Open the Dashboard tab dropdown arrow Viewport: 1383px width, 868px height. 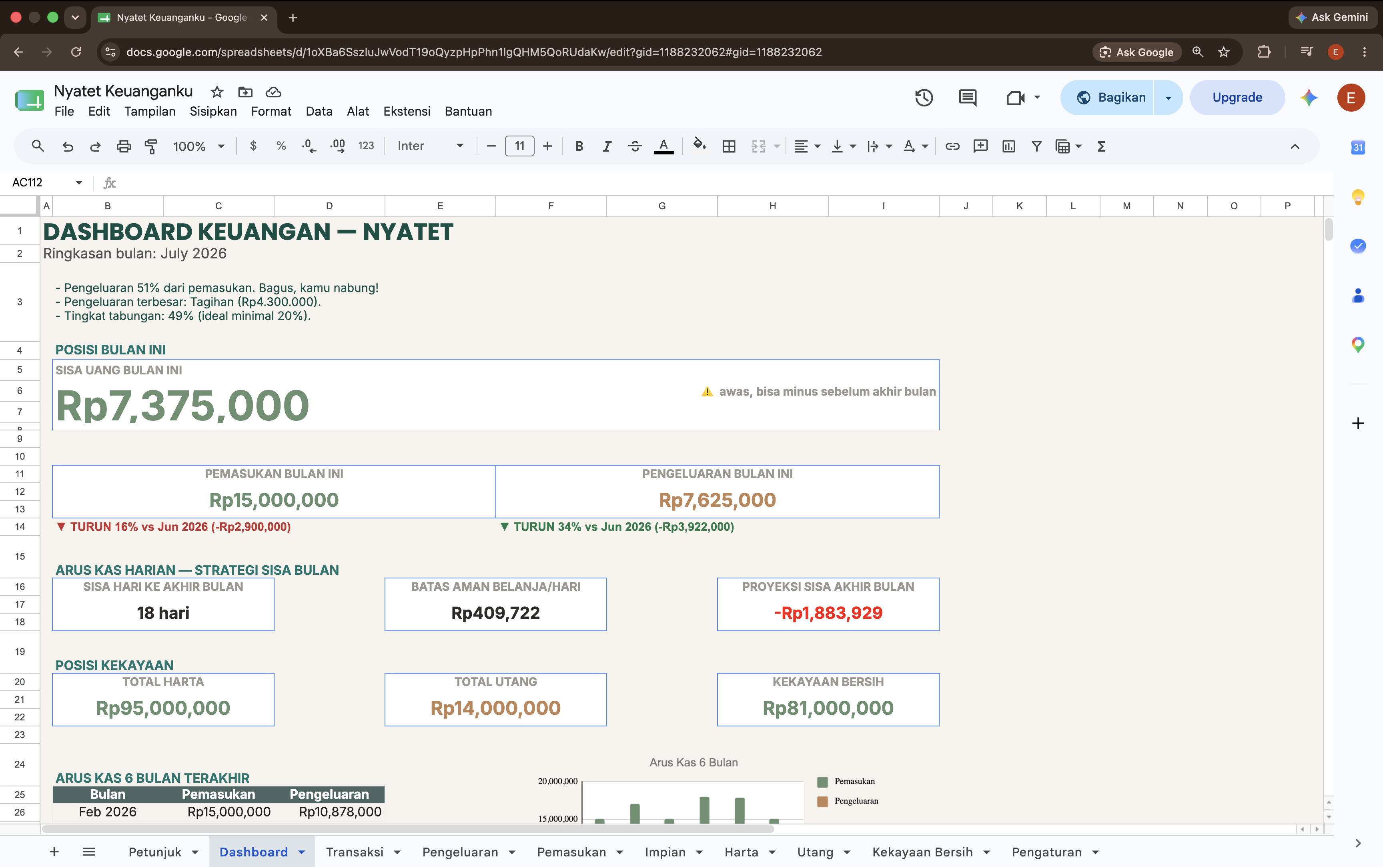302,852
